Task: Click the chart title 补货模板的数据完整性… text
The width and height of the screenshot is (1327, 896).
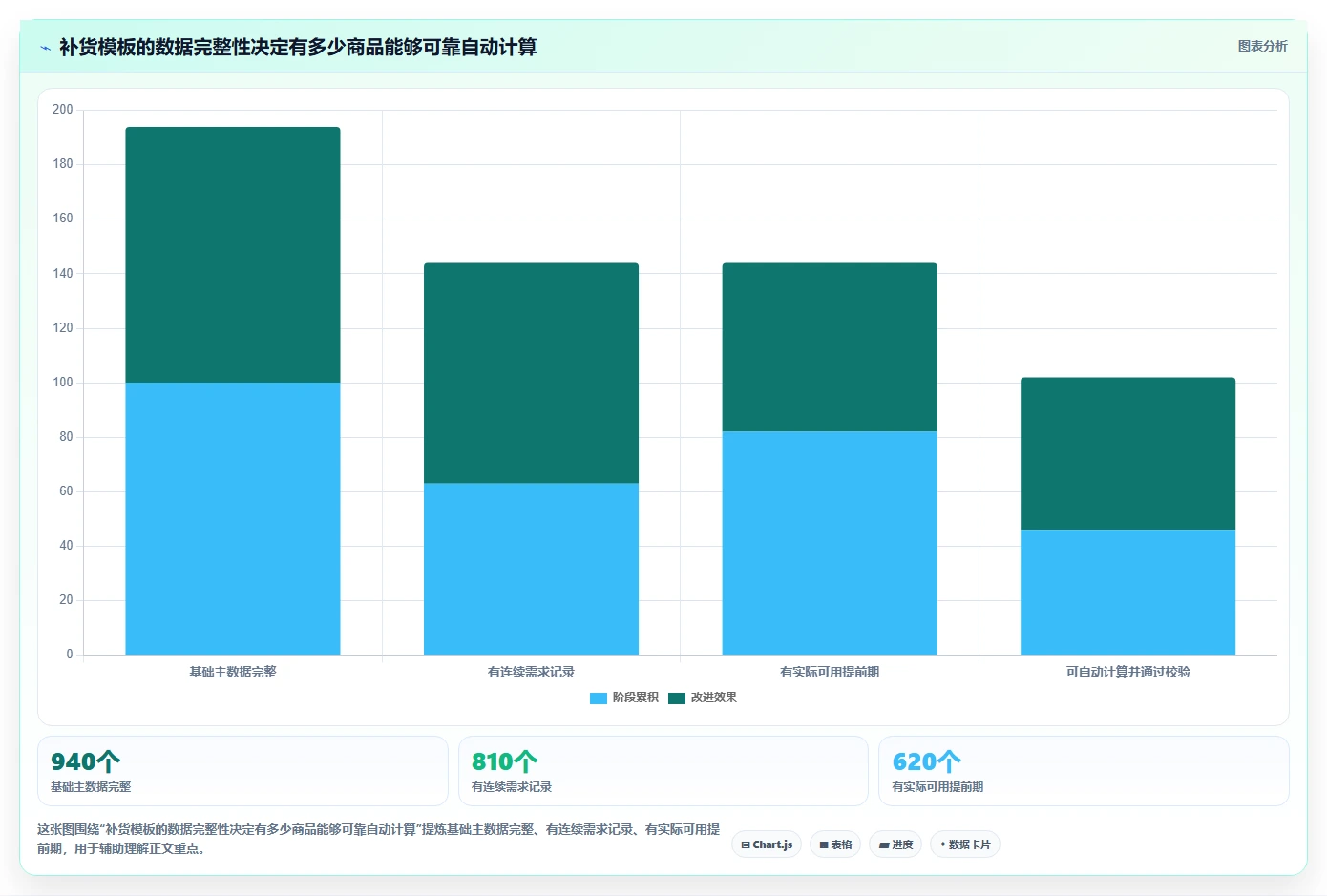Action: click(298, 47)
